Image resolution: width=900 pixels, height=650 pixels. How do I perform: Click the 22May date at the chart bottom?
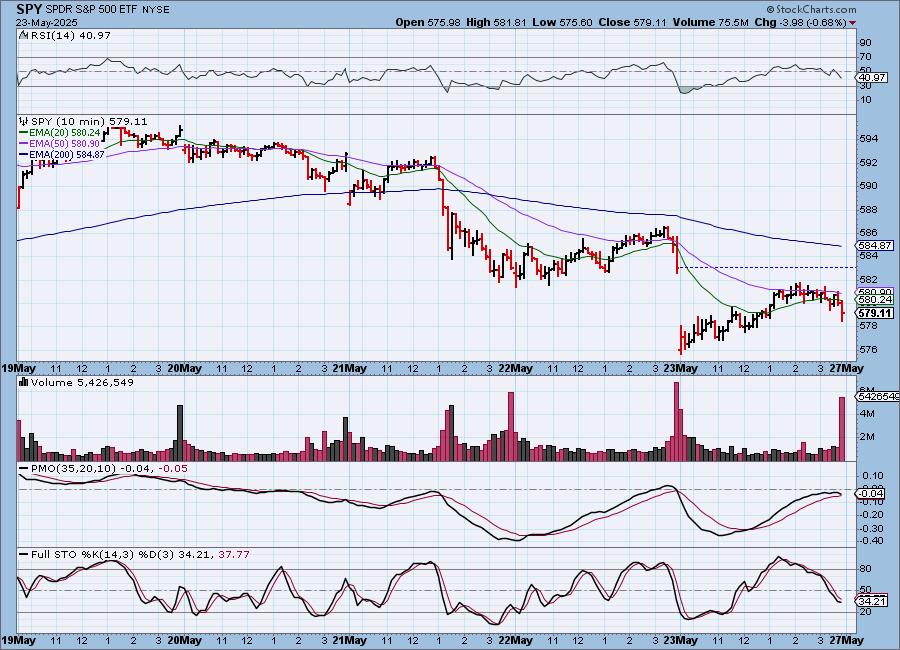pyautogui.click(x=515, y=640)
